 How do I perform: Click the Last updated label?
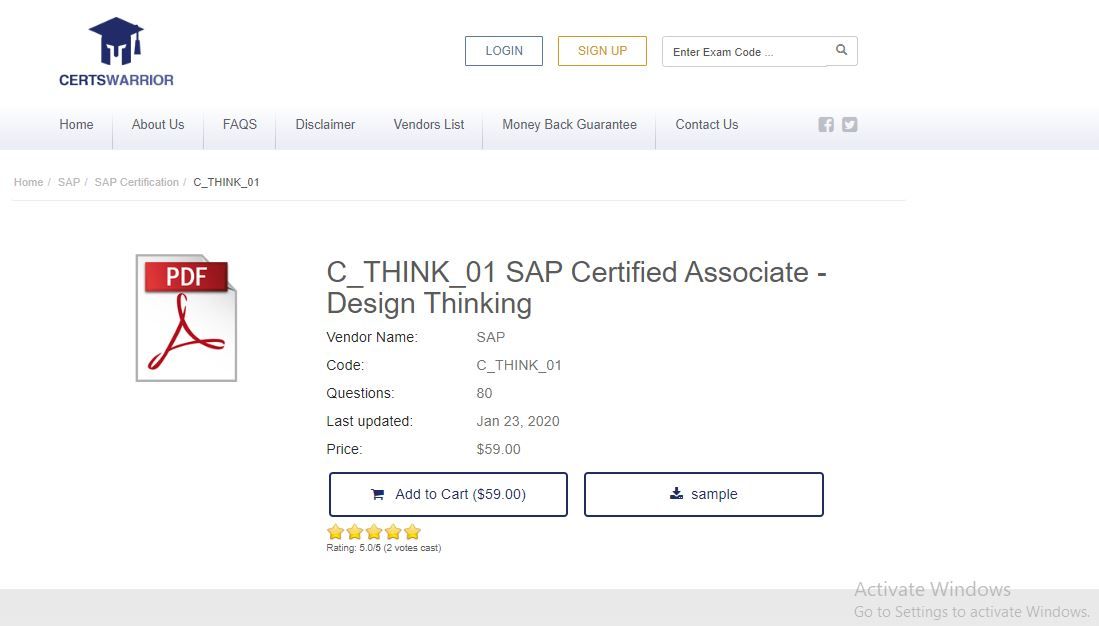click(x=369, y=421)
